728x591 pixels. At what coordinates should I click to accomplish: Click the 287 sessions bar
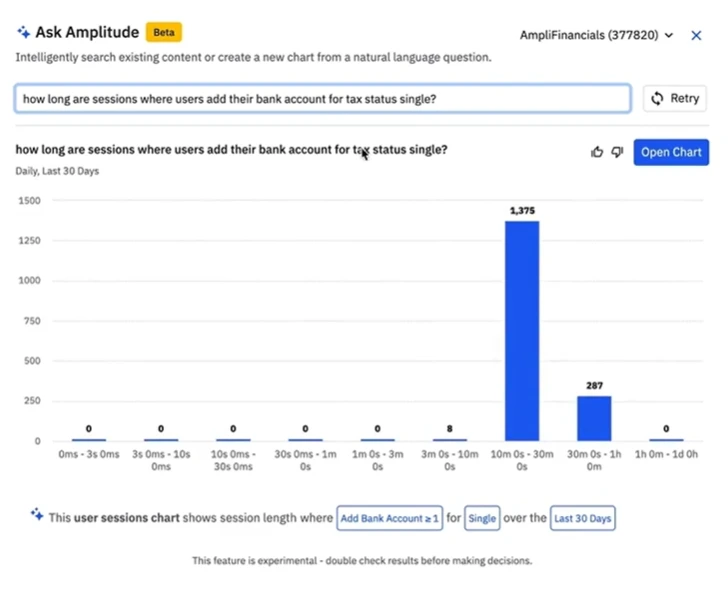pyautogui.click(x=594, y=418)
